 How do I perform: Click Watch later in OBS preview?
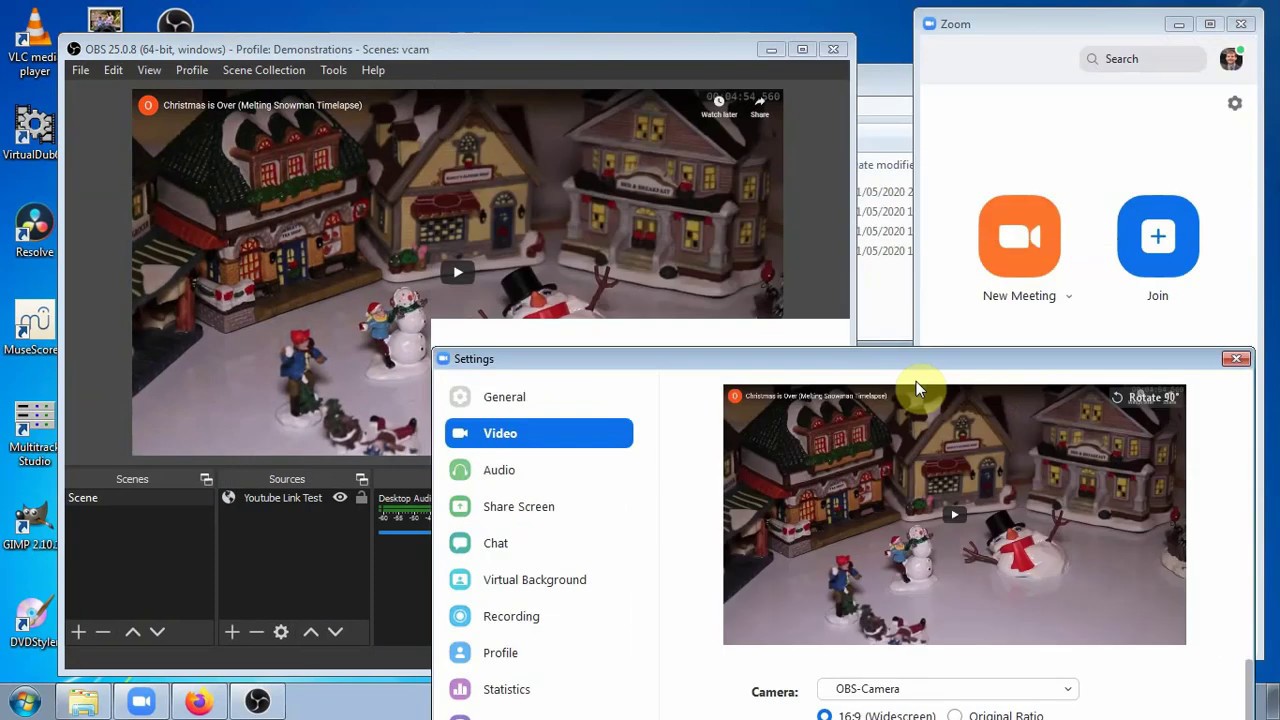click(x=719, y=105)
